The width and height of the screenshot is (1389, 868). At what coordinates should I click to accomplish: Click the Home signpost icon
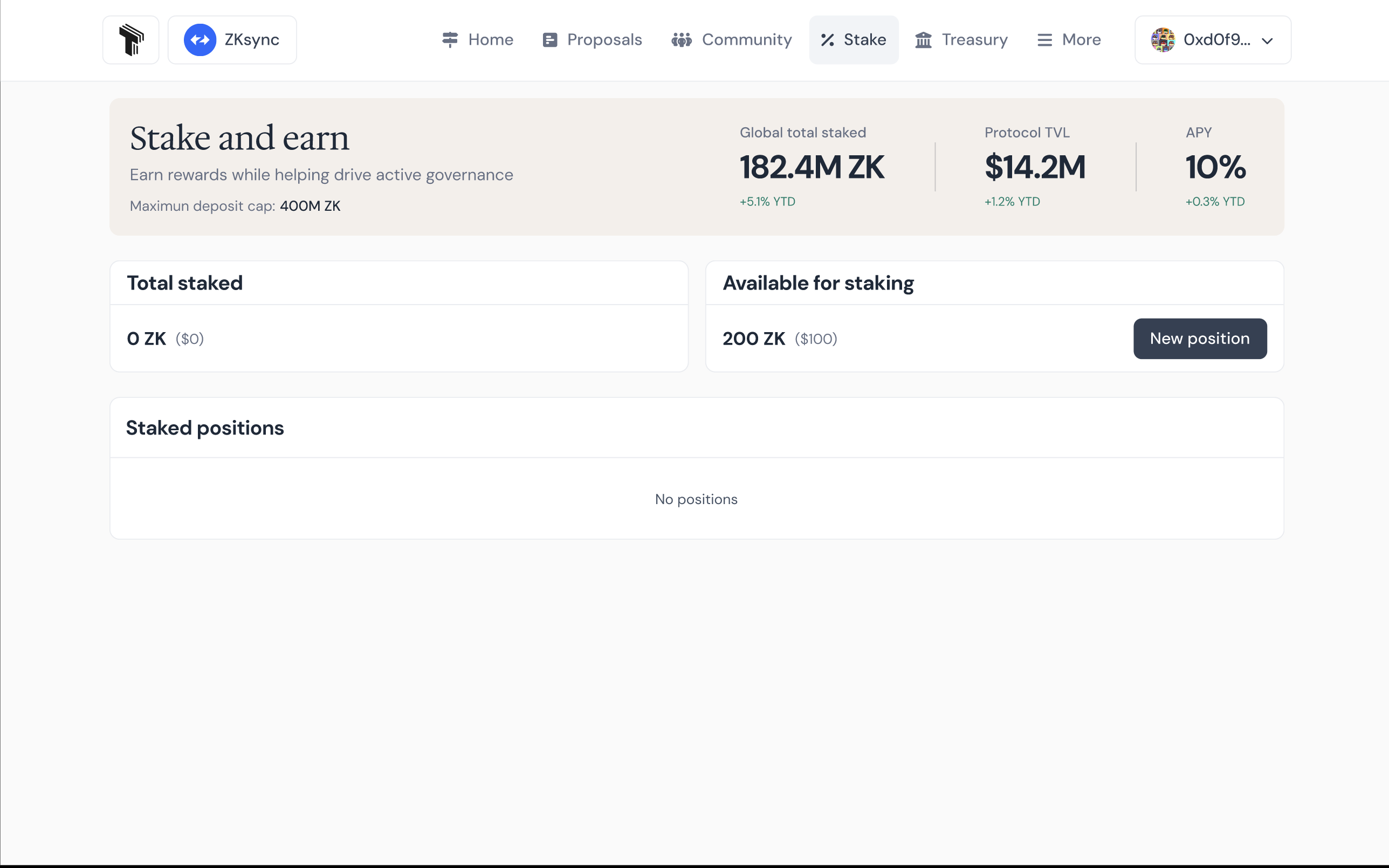(x=450, y=39)
